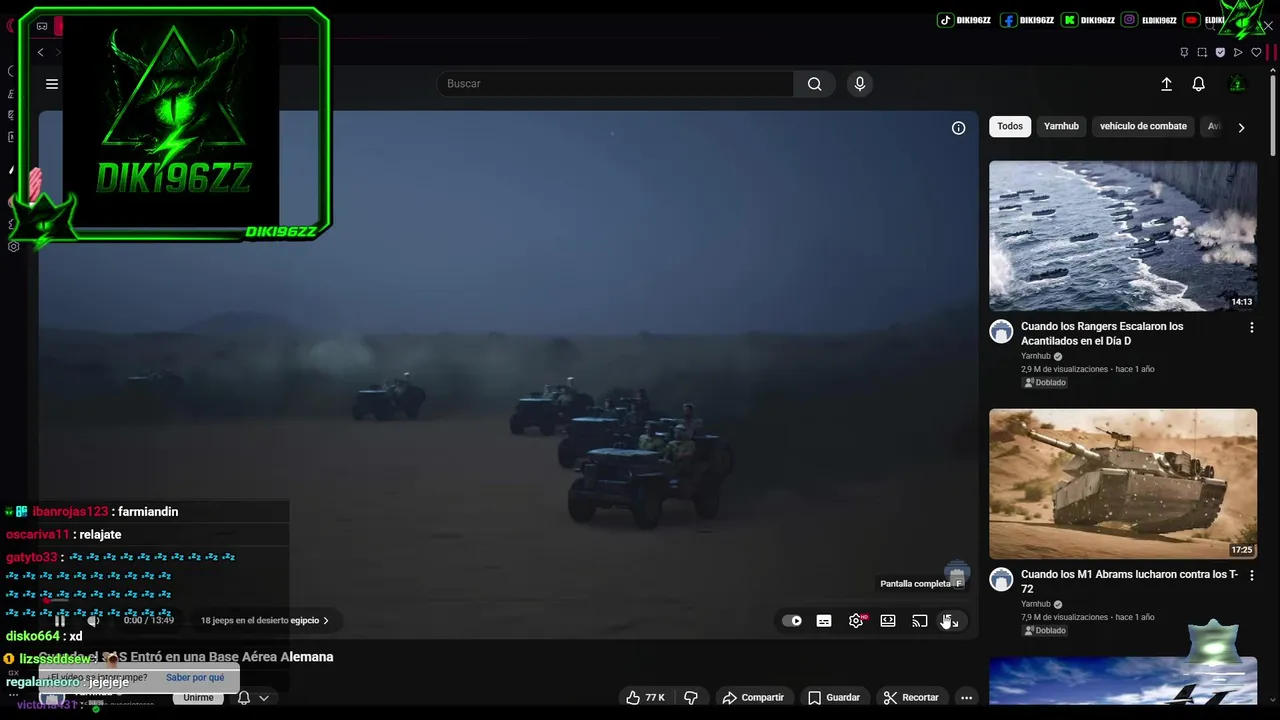Dislike the video thumbs down
Image resolution: width=1280 pixels, height=720 pixels.
[x=690, y=697]
